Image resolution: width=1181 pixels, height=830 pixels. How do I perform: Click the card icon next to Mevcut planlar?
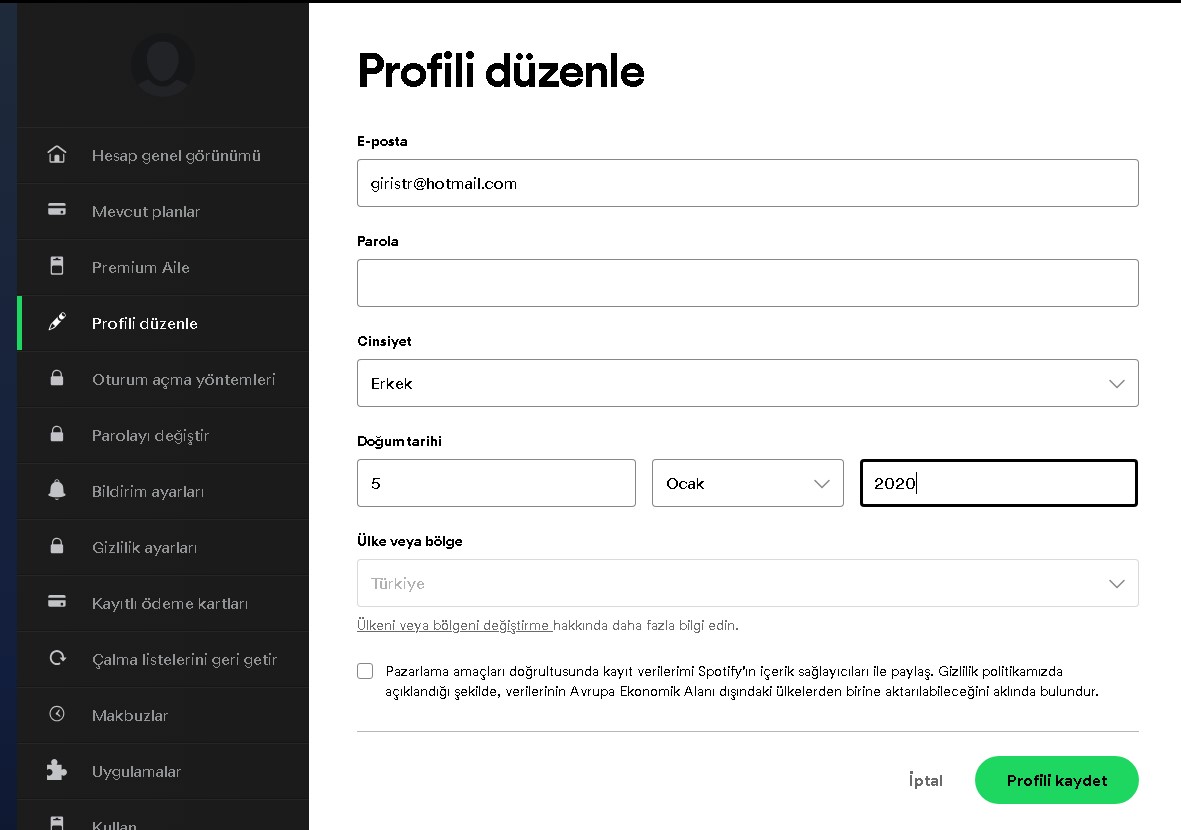pyautogui.click(x=57, y=211)
